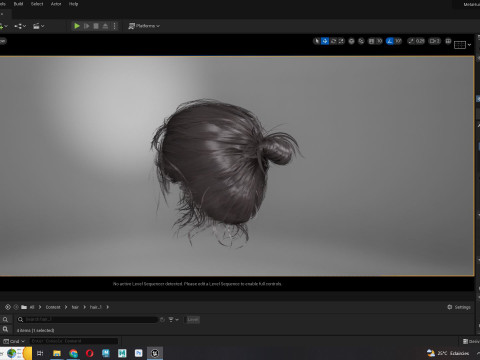Open the Select menu
Image resolution: width=480 pixels, height=360 pixels.
(x=37, y=4)
